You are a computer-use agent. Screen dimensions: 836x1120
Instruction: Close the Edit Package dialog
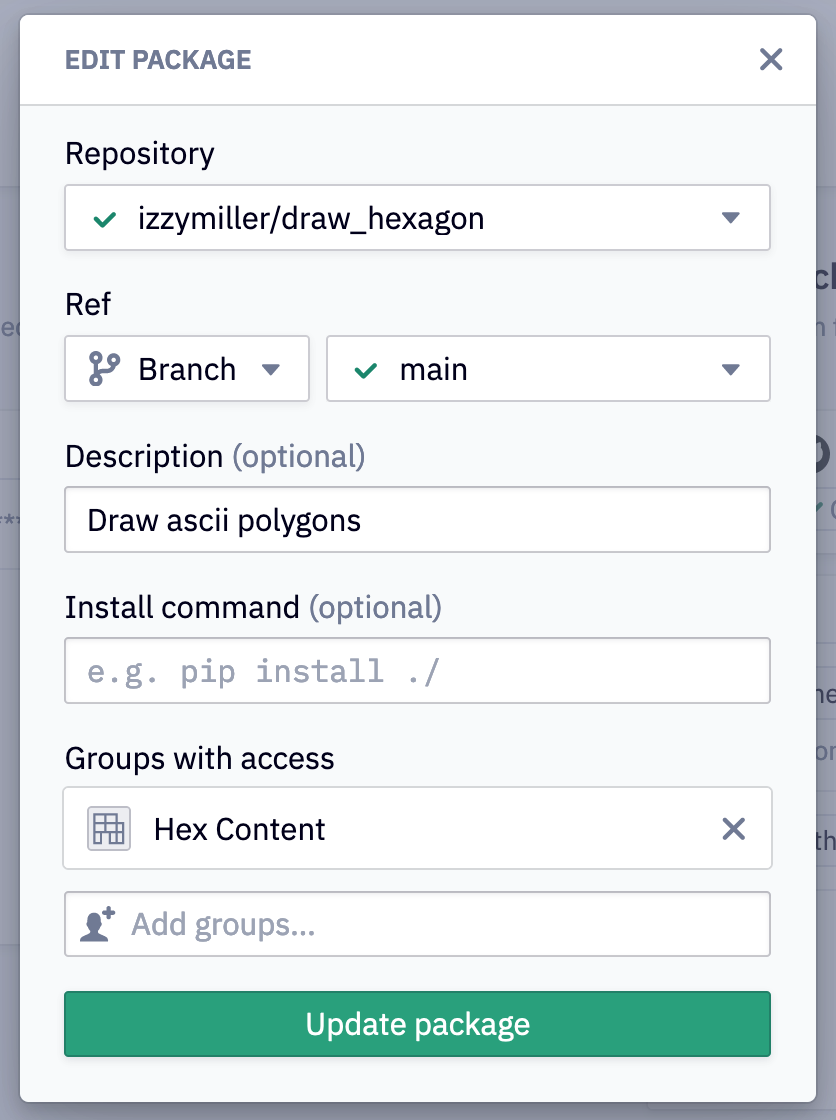tap(770, 59)
